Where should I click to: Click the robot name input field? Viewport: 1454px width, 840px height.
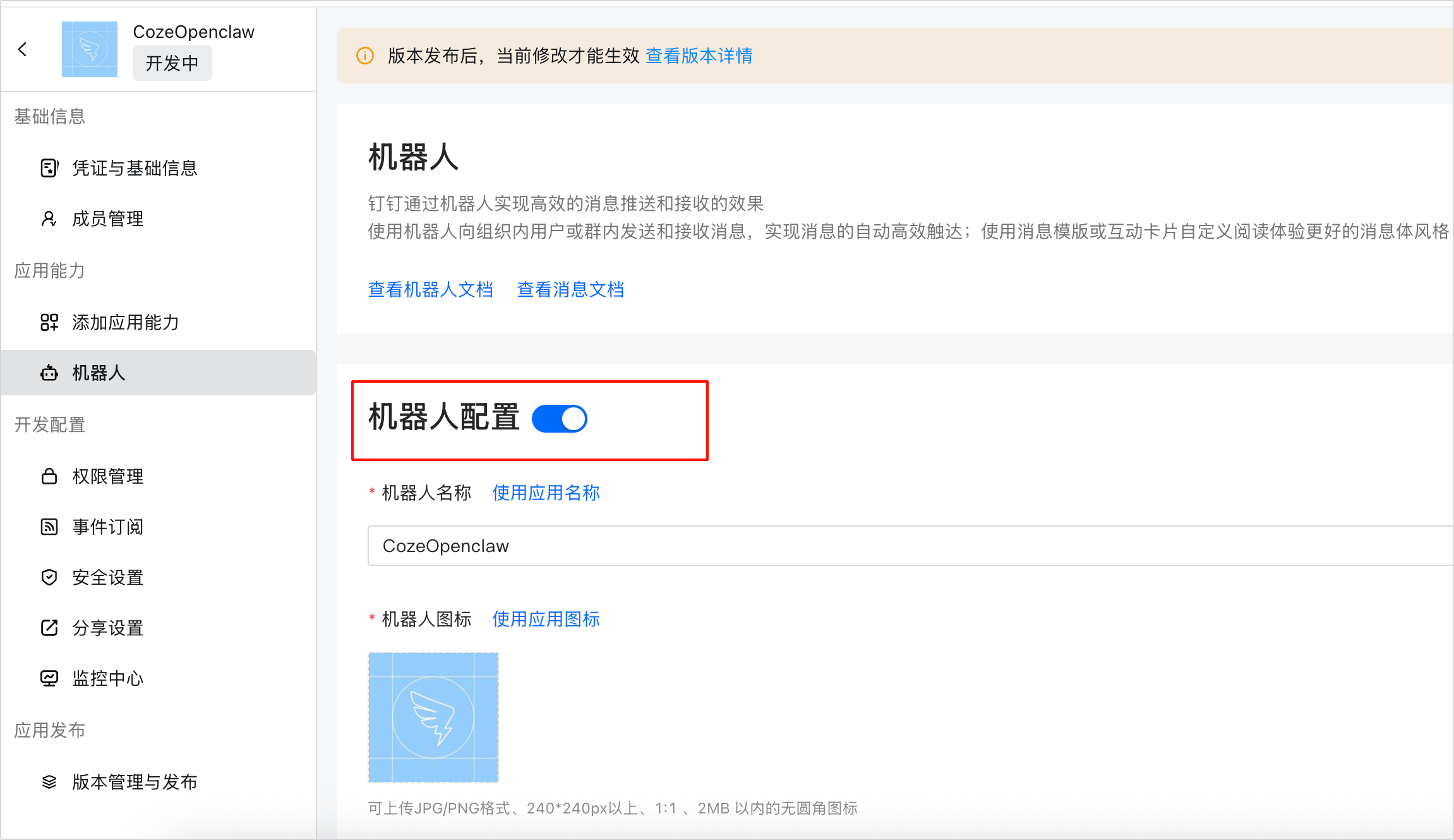tap(695, 546)
